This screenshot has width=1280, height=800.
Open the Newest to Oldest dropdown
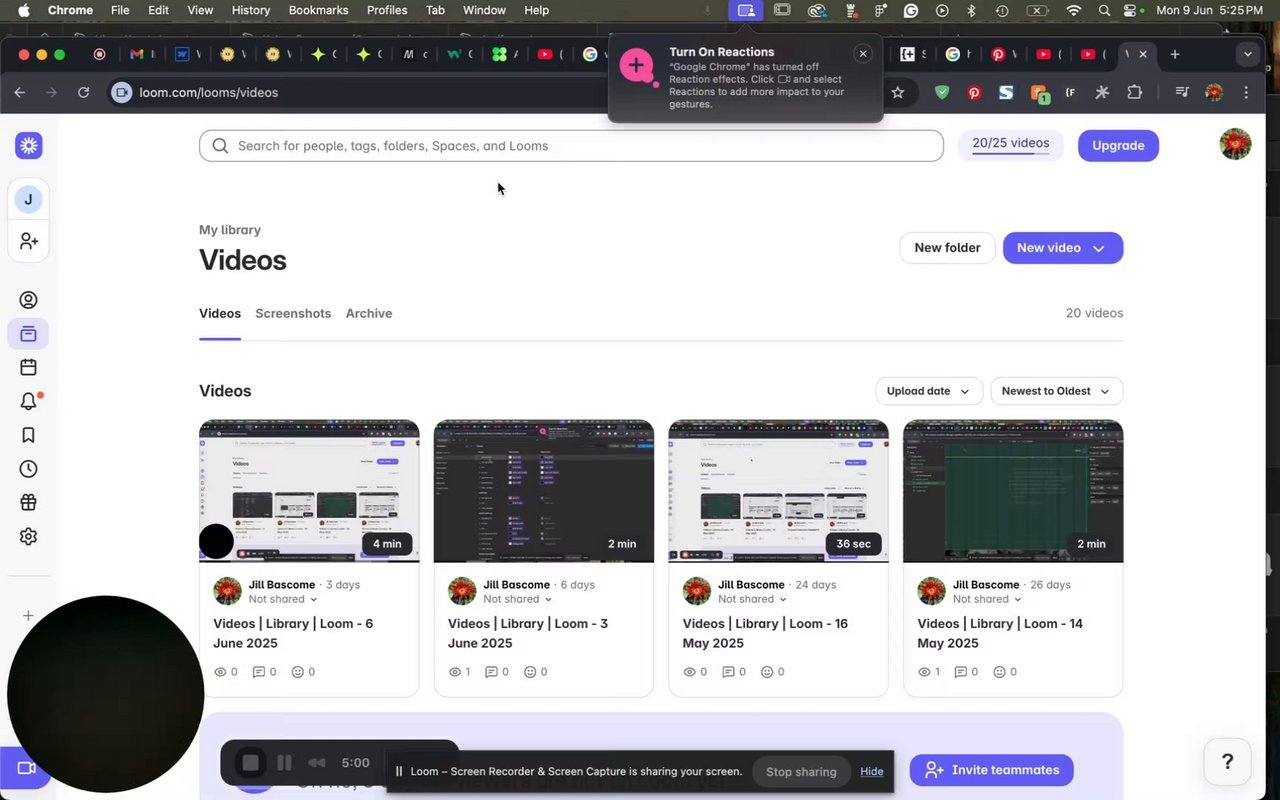1056,391
